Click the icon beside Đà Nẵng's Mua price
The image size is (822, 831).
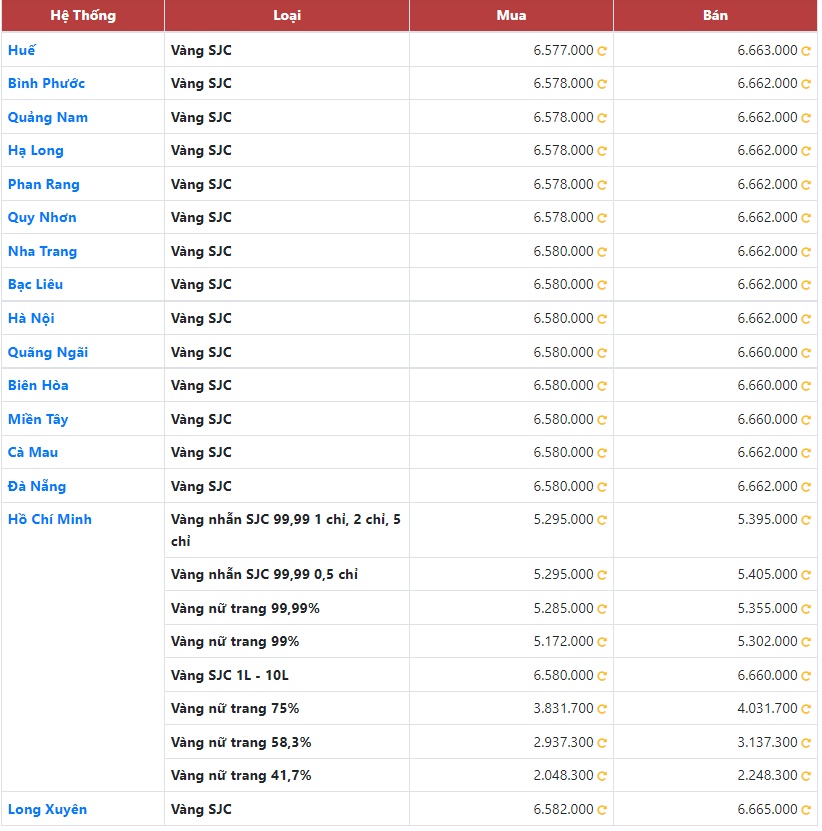602,487
